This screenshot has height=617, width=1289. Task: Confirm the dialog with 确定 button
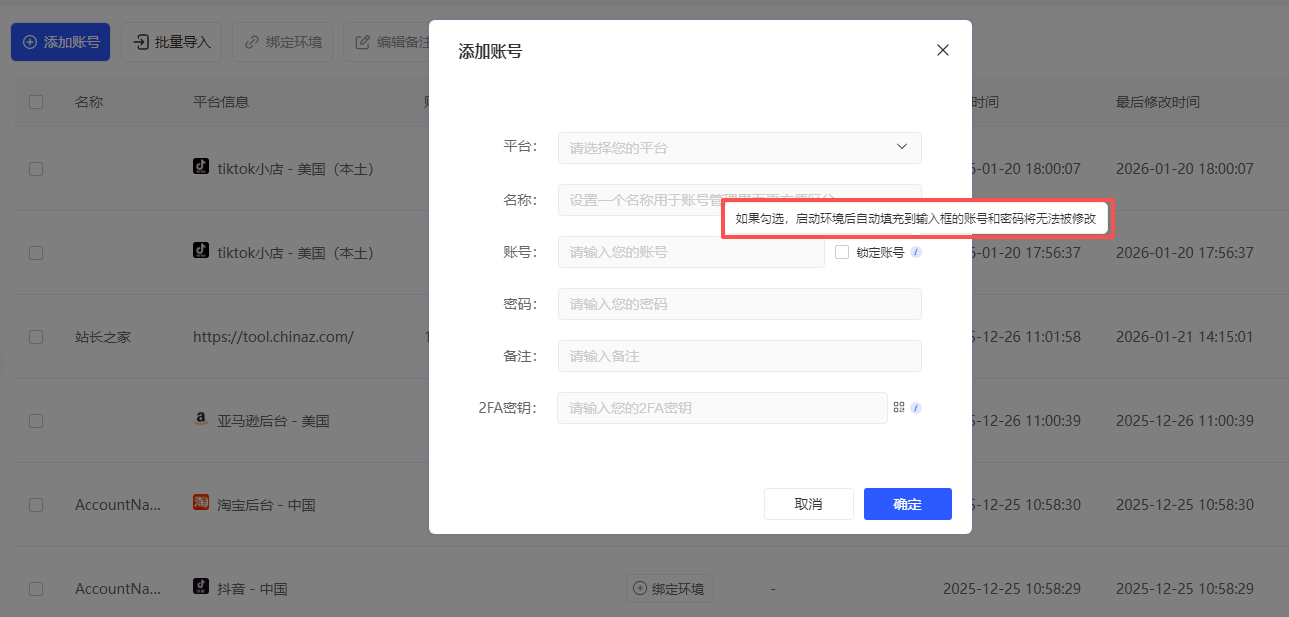(x=906, y=504)
